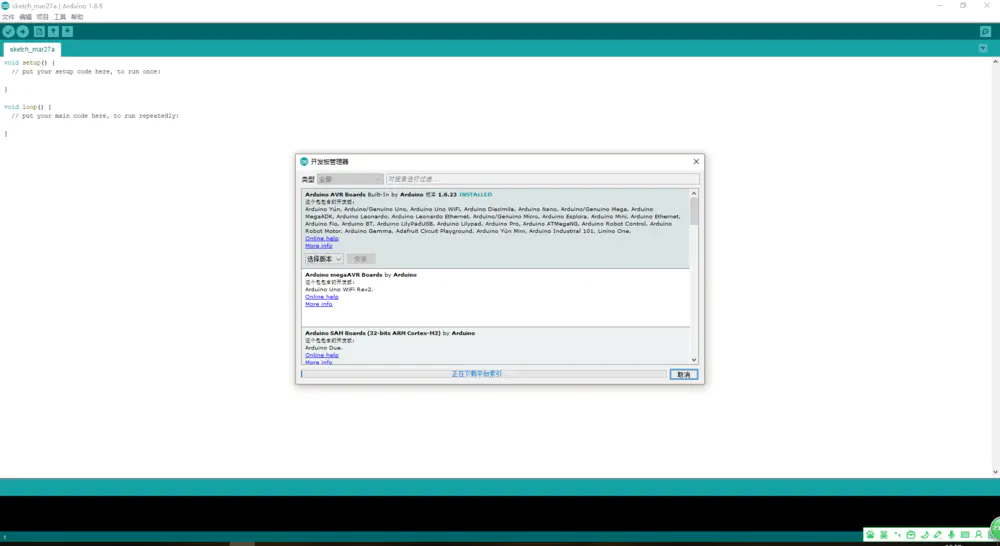
Task: Open the tab options dropdown arrow at right
Action: pos(983,48)
